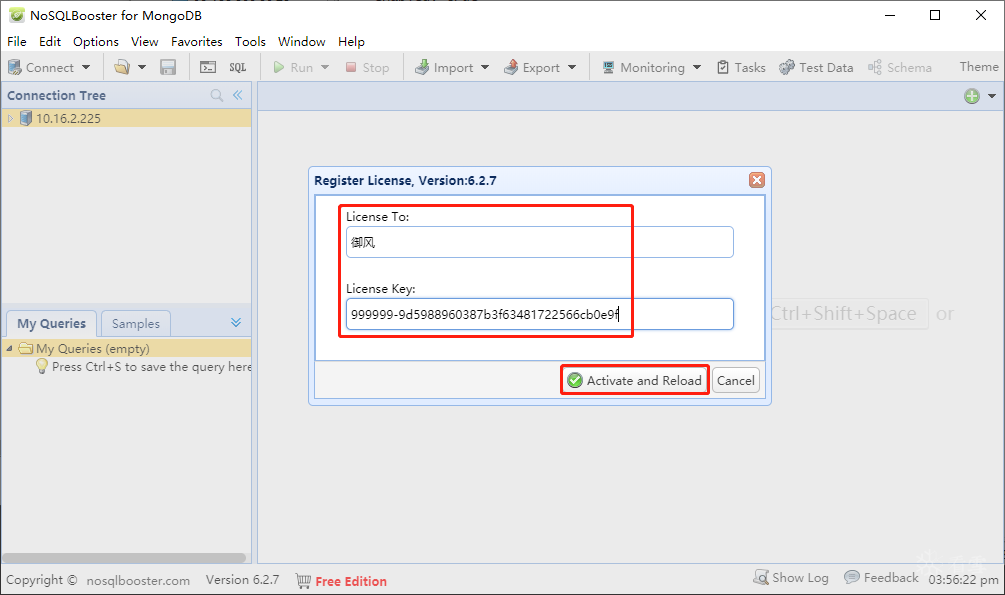Image resolution: width=1005 pixels, height=595 pixels.
Task: Open the Favorites menu
Action: [197, 42]
